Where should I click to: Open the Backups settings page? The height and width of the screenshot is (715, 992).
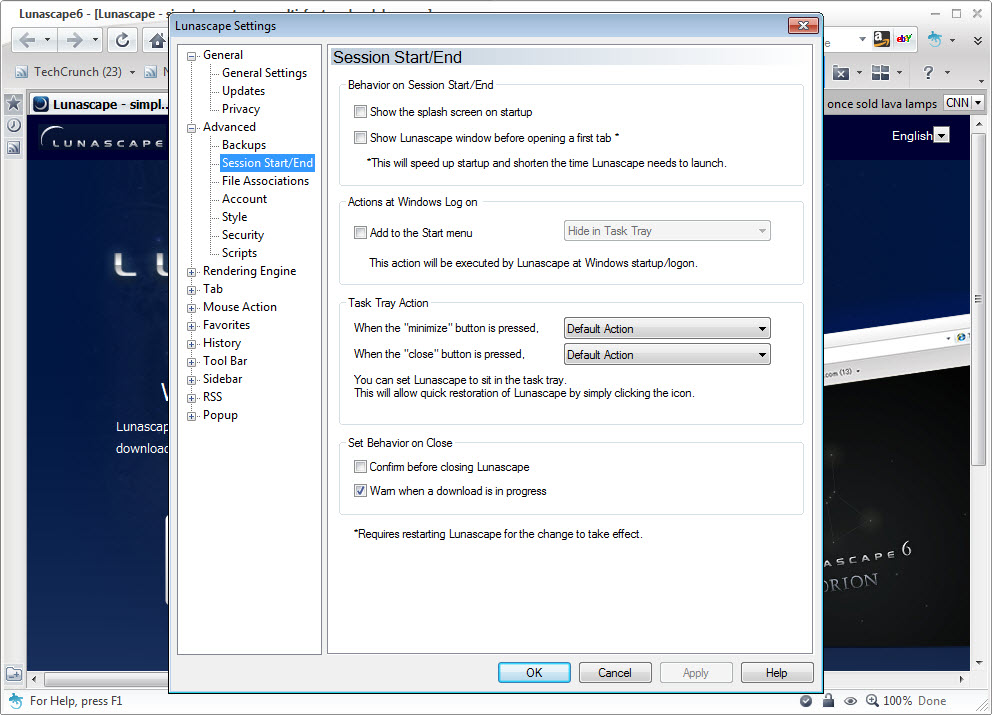coord(244,145)
